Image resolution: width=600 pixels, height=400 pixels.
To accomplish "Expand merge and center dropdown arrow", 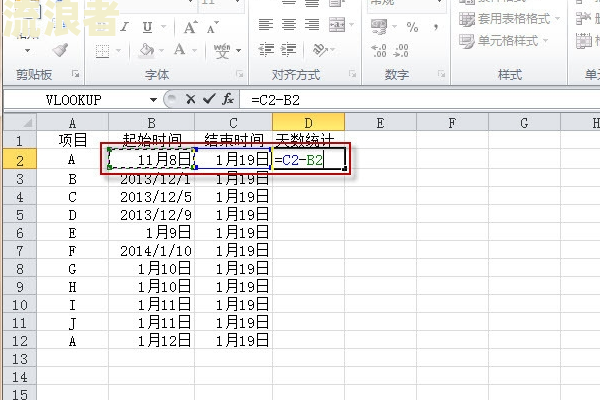I will coord(351,25).
